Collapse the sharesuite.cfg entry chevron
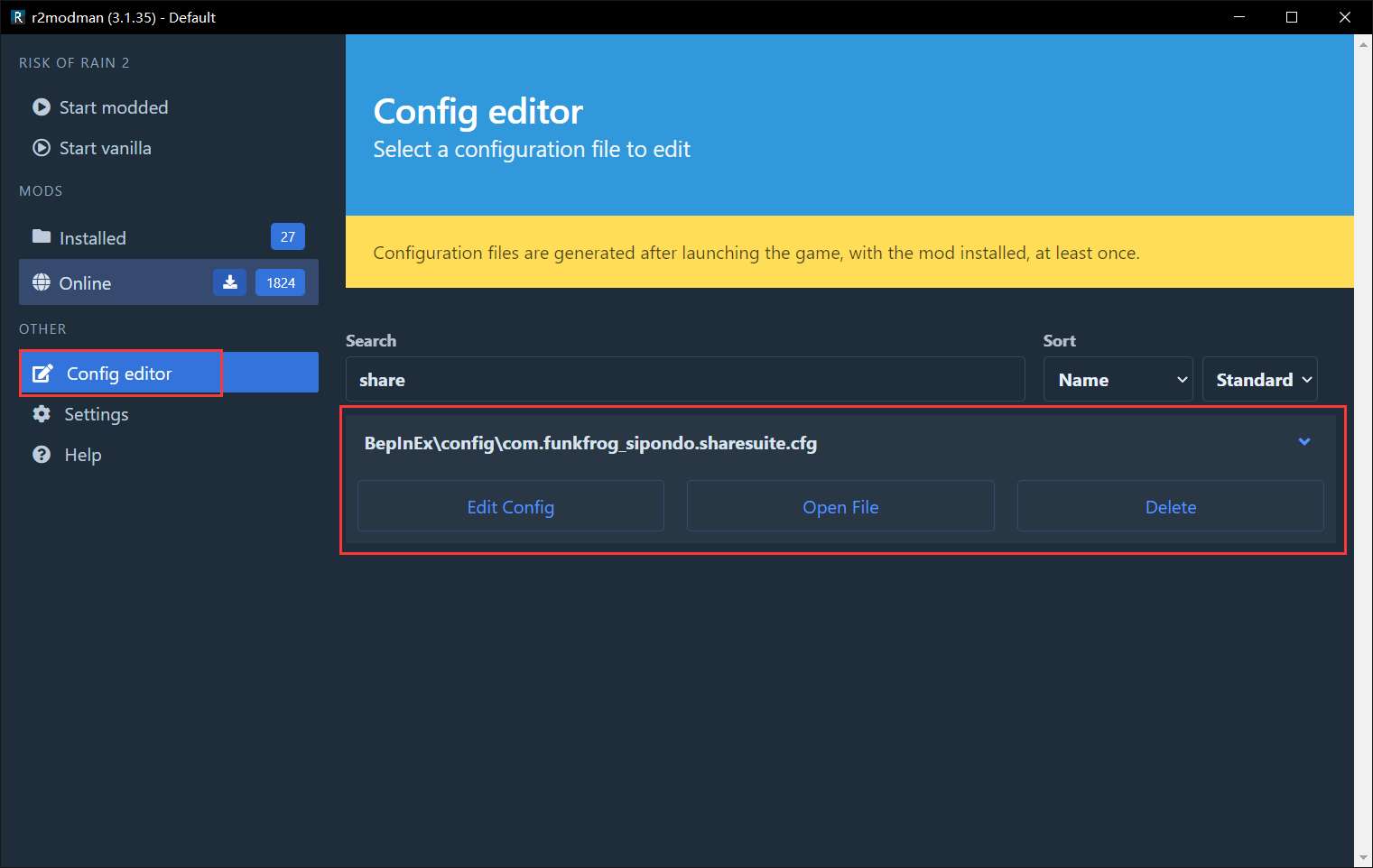Viewport: 1373px width, 868px height. coord(1303,442)
